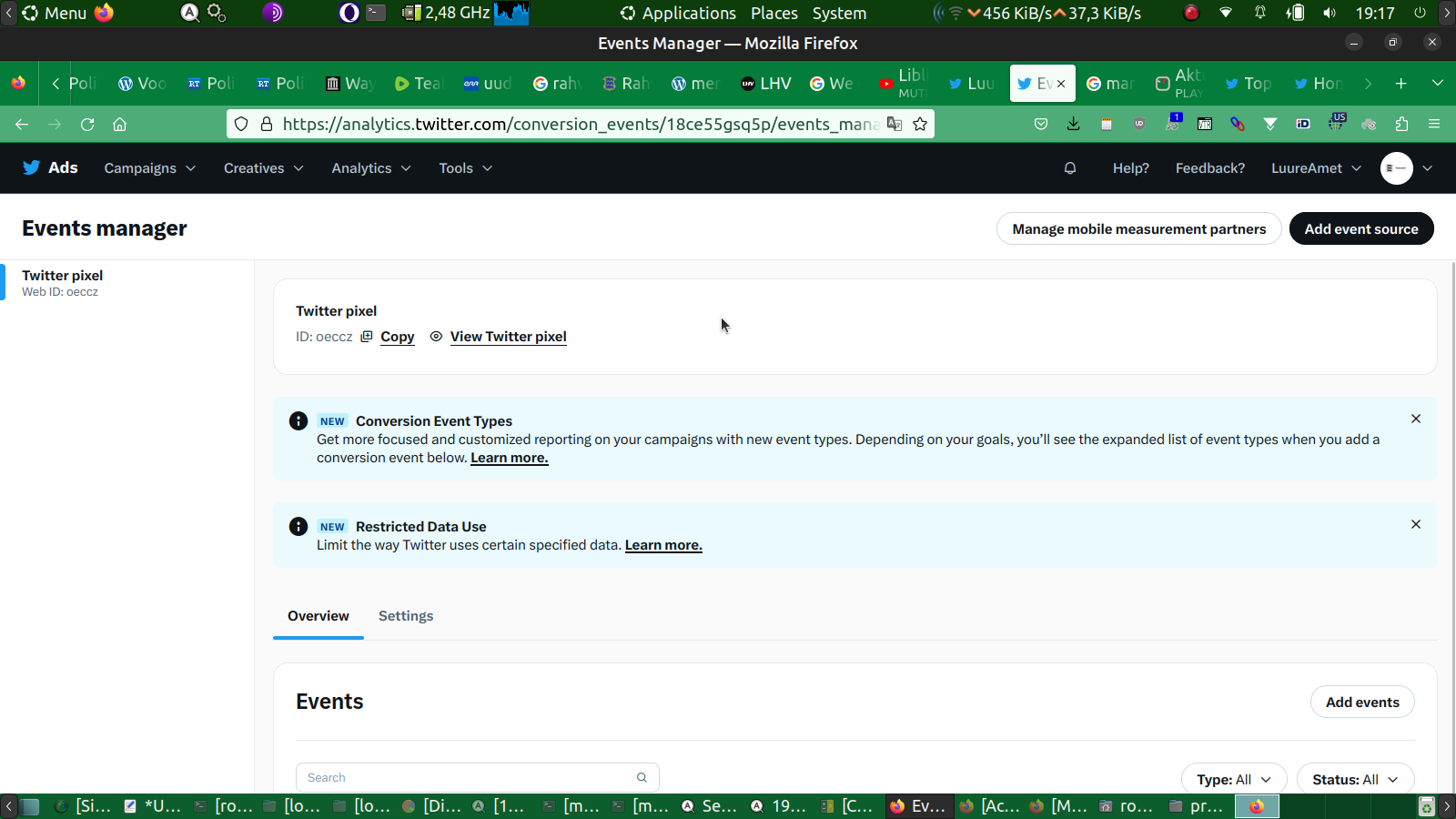Click the search magnifier icon in Events
The width and height of the screenshot is (1456, 819).
642,777
